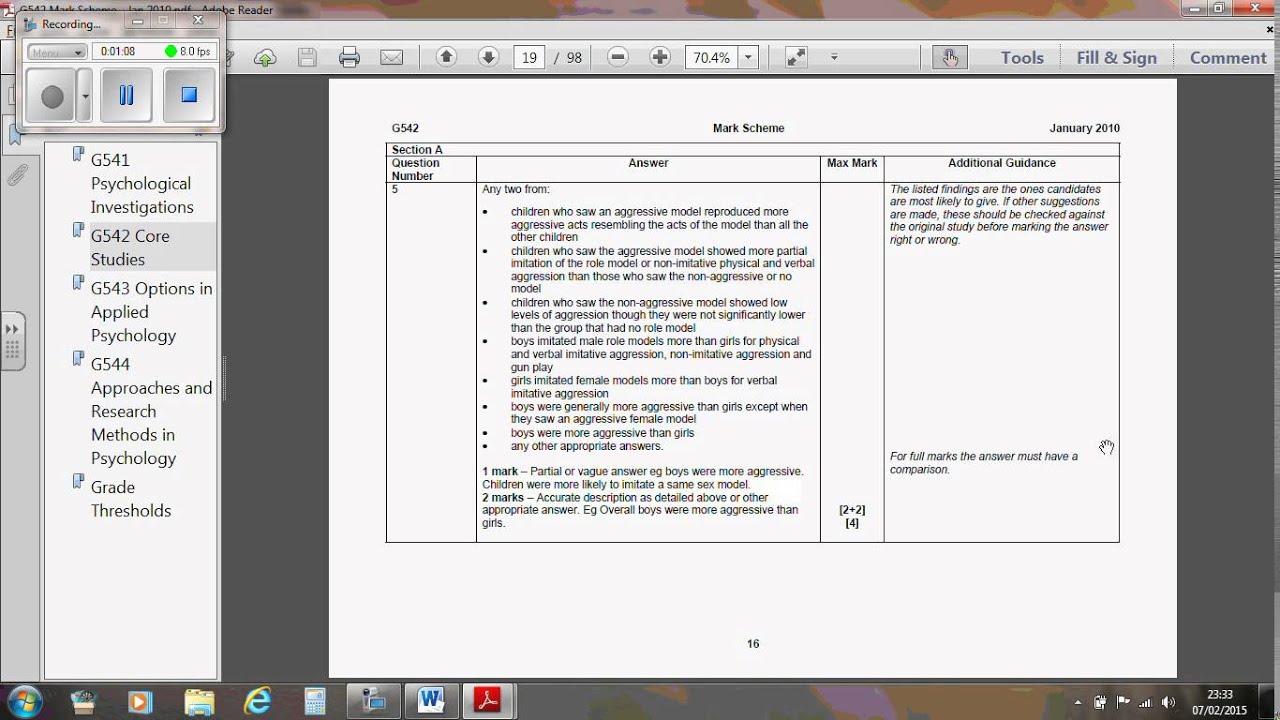Click the 'Question Number' column header
This screenshot has height=720, width=1280.
pos(415,169)
